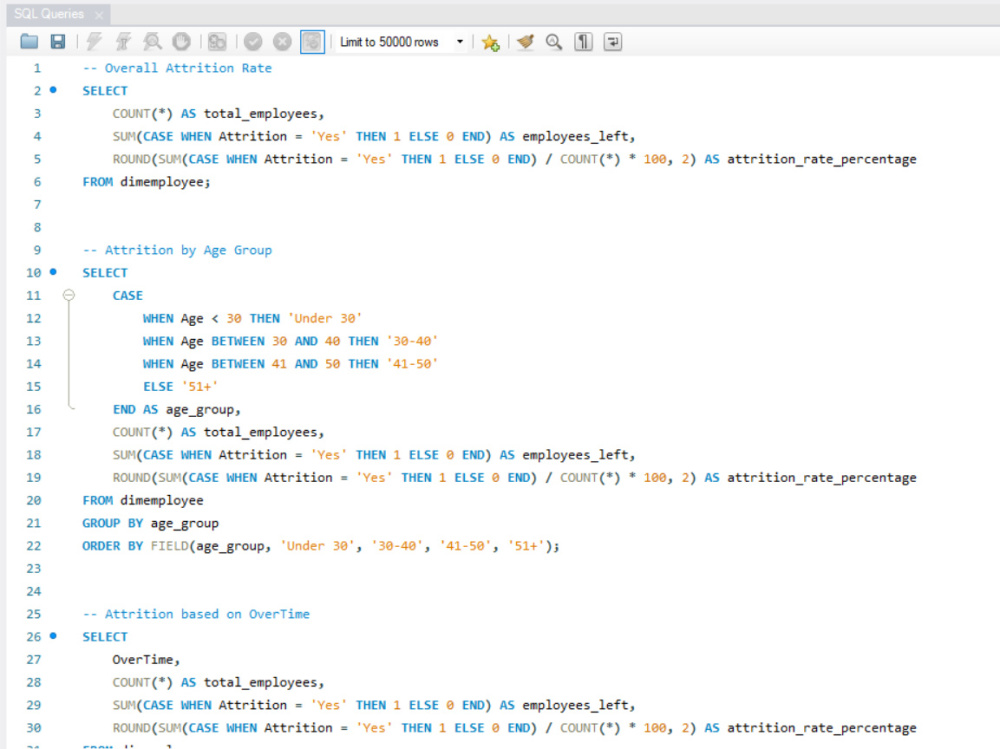Click 'total_employees,' alias on line 3
Viewport: 1000px width, 749px height.
264,114
